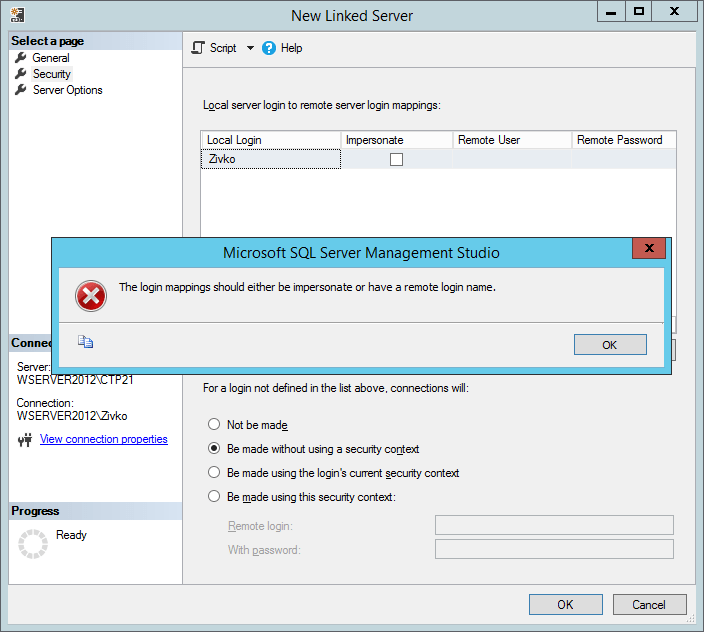Screen dimensions: 704x632
Task: Select 'Be made without using a security context'
Action: (x=214, y=448)
